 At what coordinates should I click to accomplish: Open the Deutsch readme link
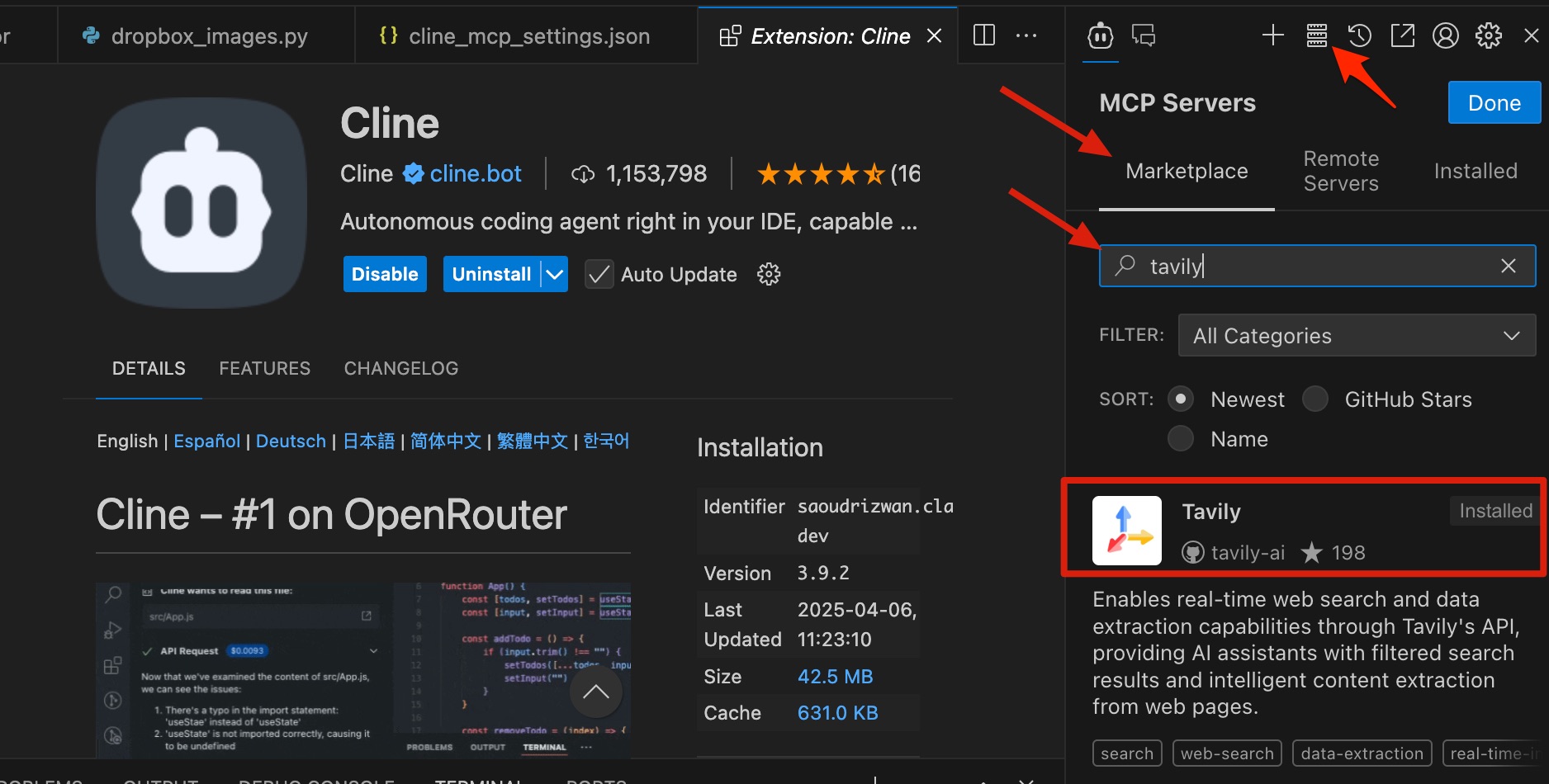(291, 442)
